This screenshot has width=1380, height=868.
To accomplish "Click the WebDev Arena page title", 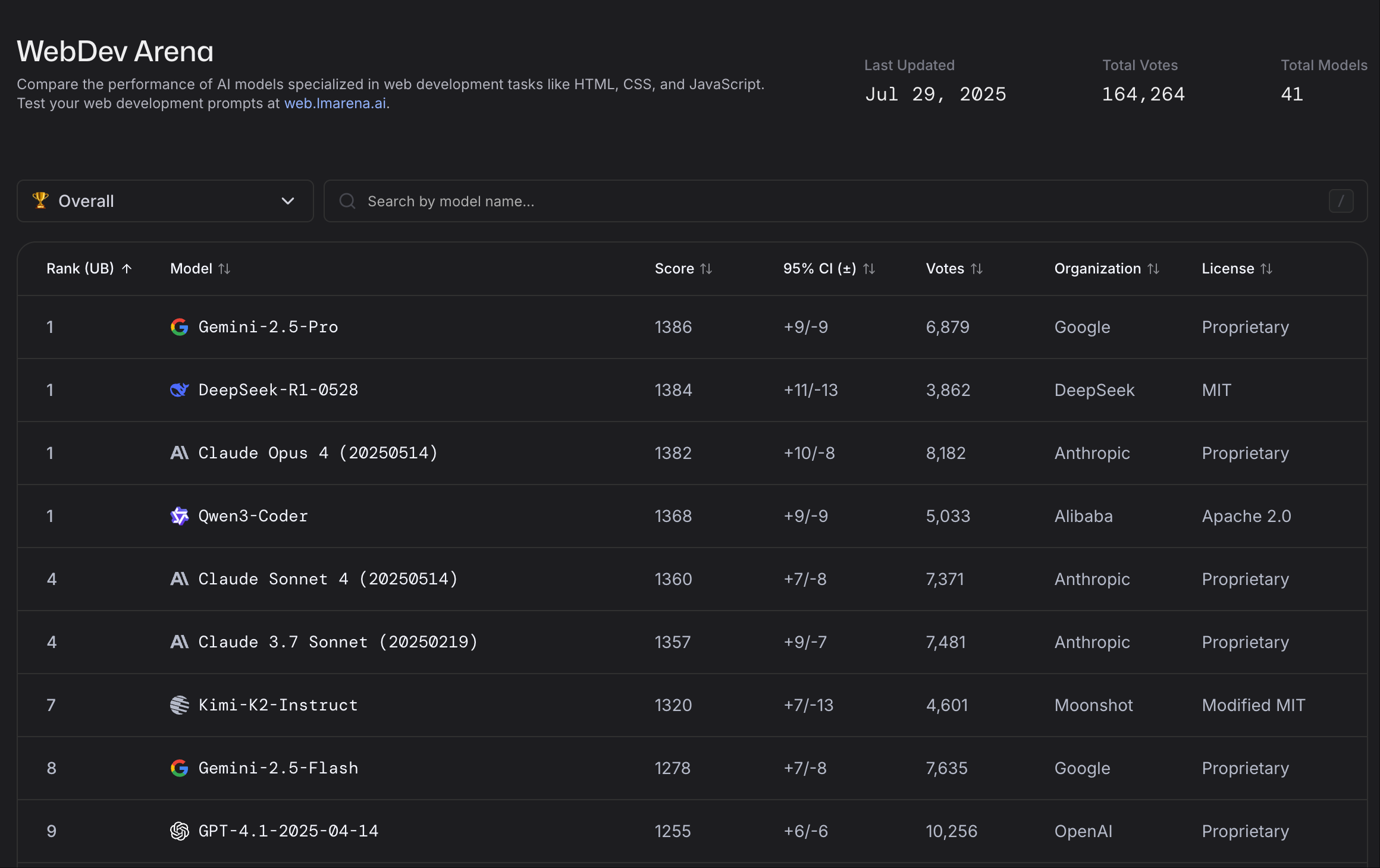I will pyautogui.click(x=115, y=51).
